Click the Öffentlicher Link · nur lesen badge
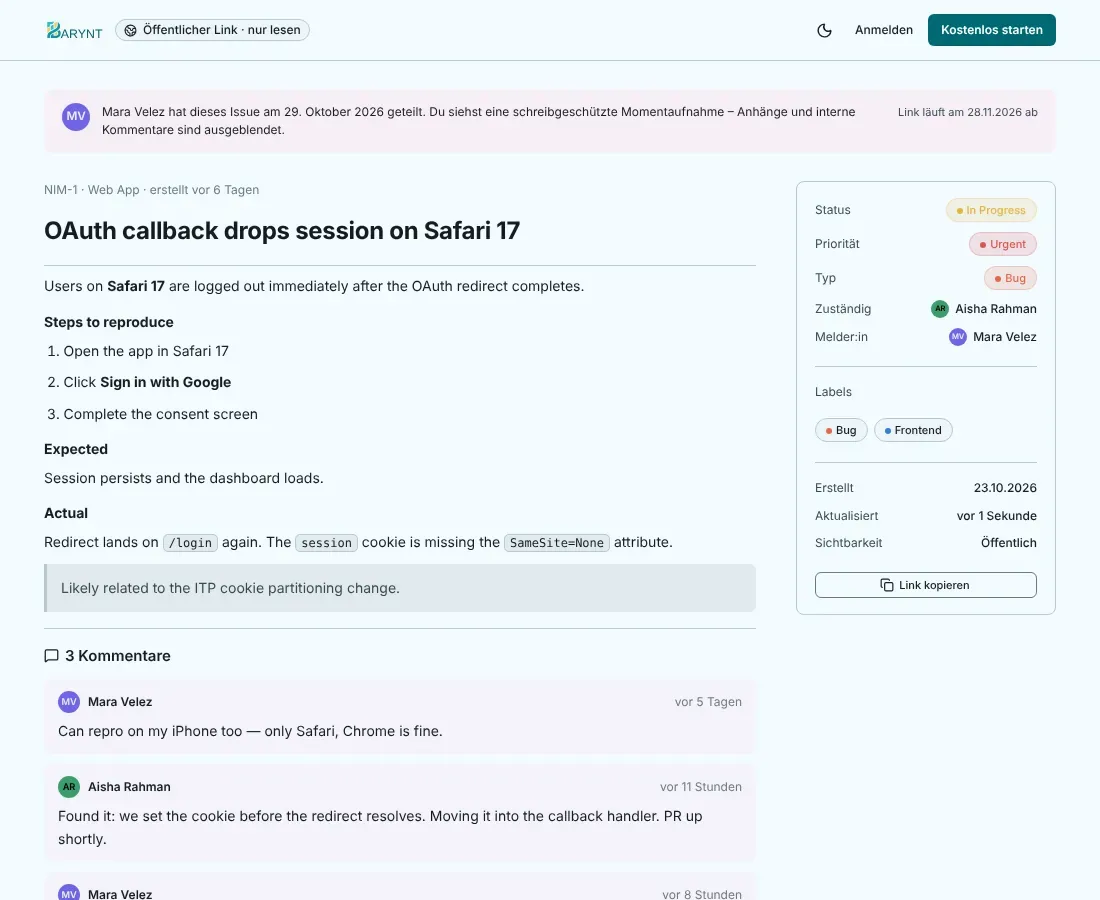This screenshot has width=1100, height=900. click(212, 30)
